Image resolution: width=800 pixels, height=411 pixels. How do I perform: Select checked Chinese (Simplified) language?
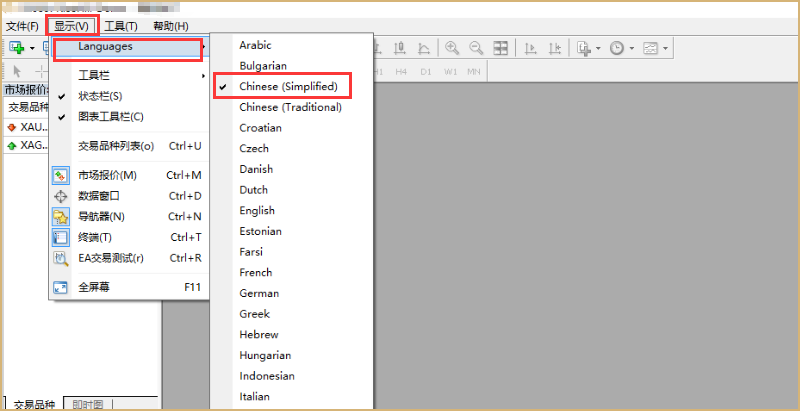[288, 87]
